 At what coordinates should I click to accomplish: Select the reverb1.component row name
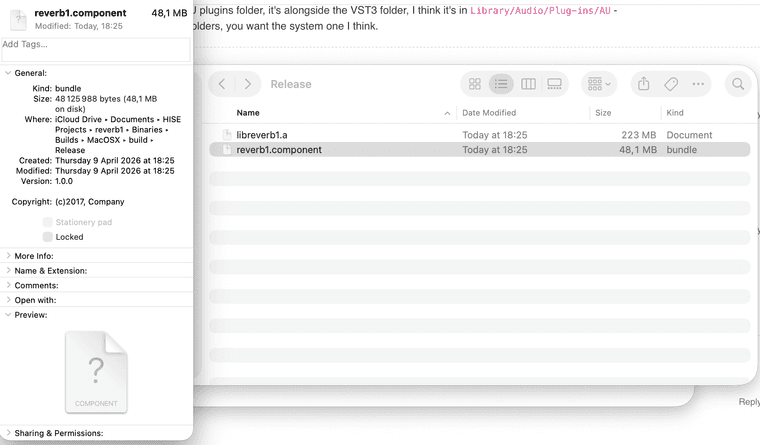point(279,150)
